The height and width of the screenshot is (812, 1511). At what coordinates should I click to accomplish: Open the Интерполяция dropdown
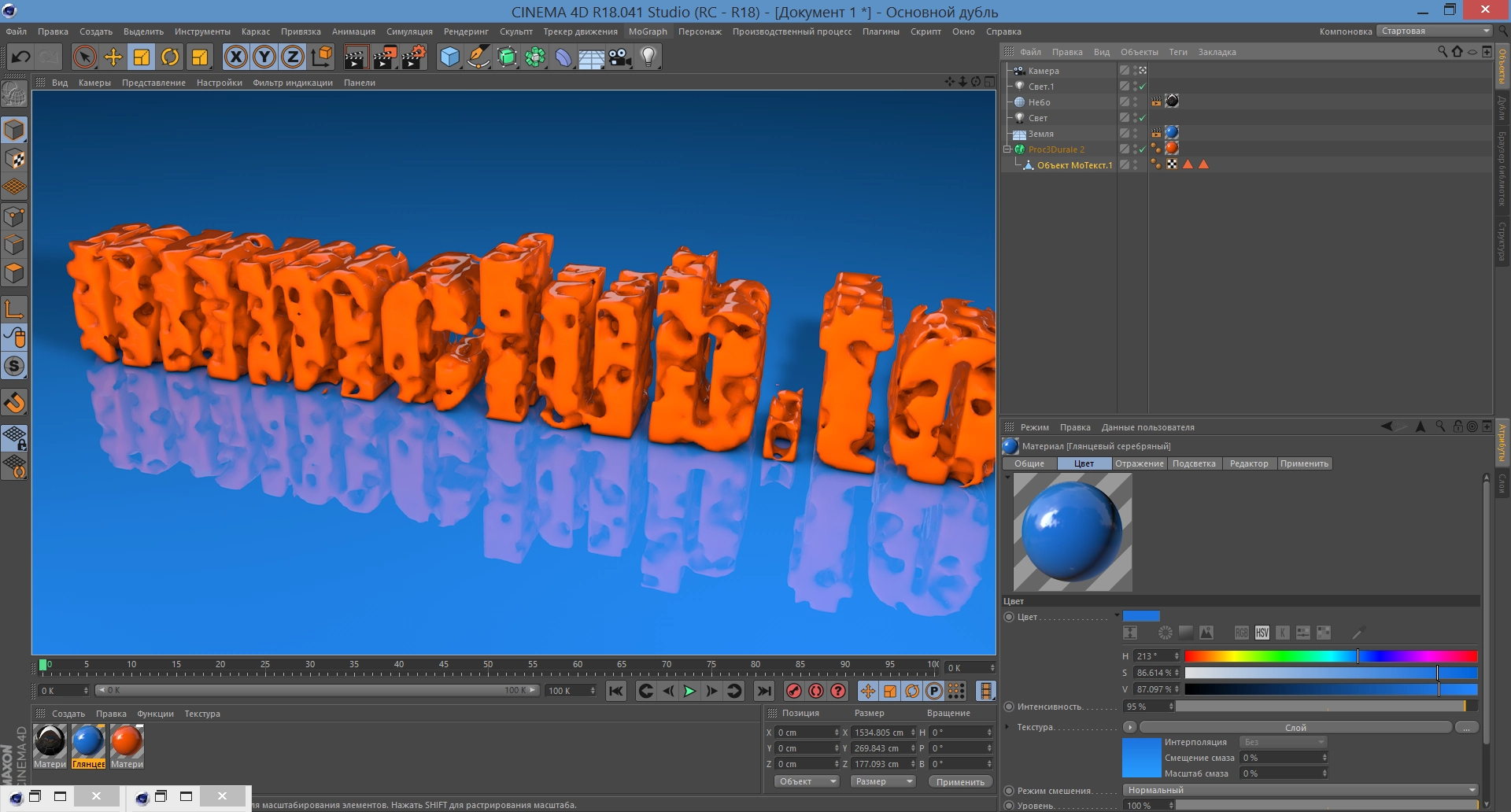[x=1284, y=742]
